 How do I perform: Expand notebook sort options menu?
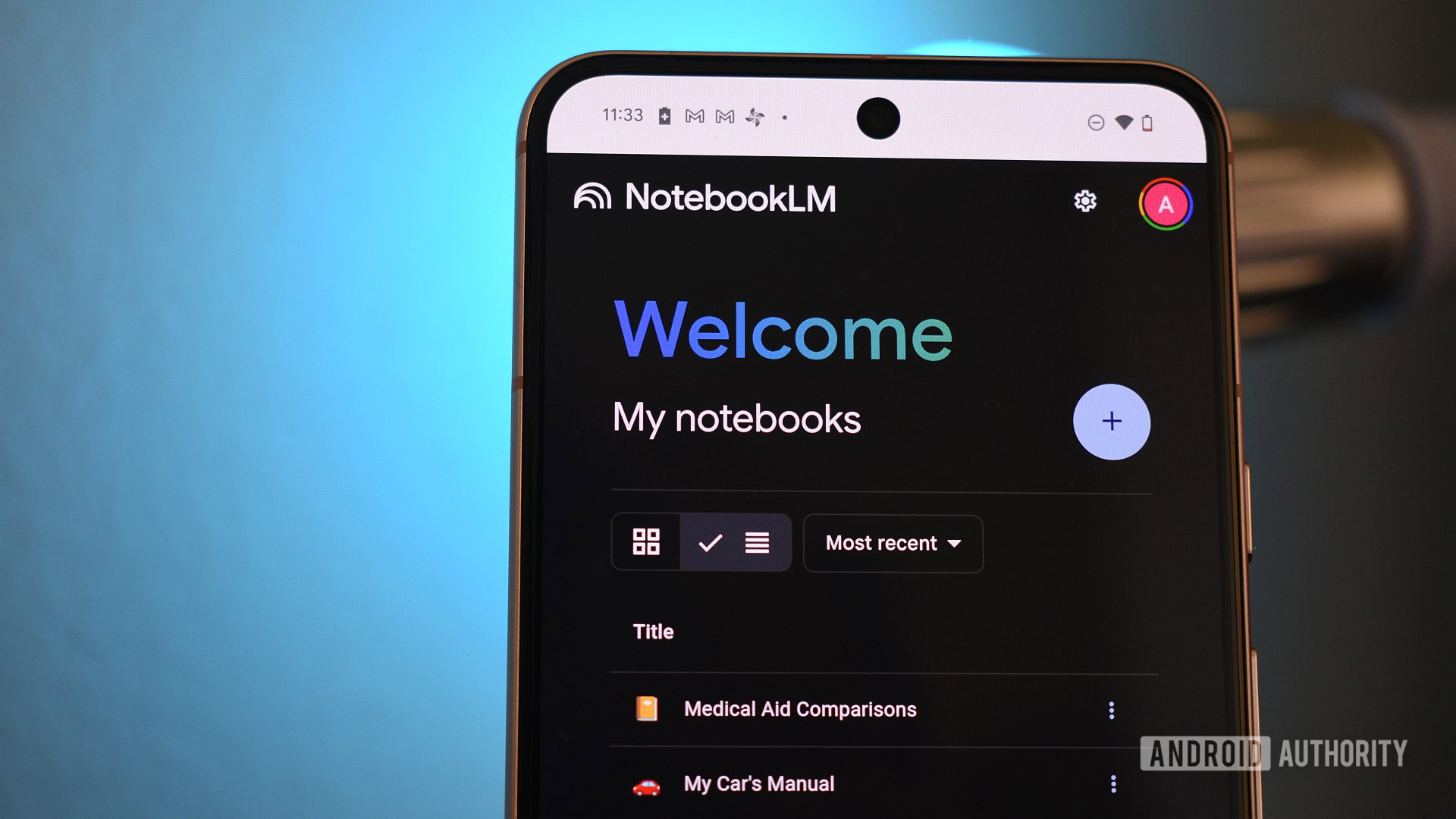tap(890, 543)
